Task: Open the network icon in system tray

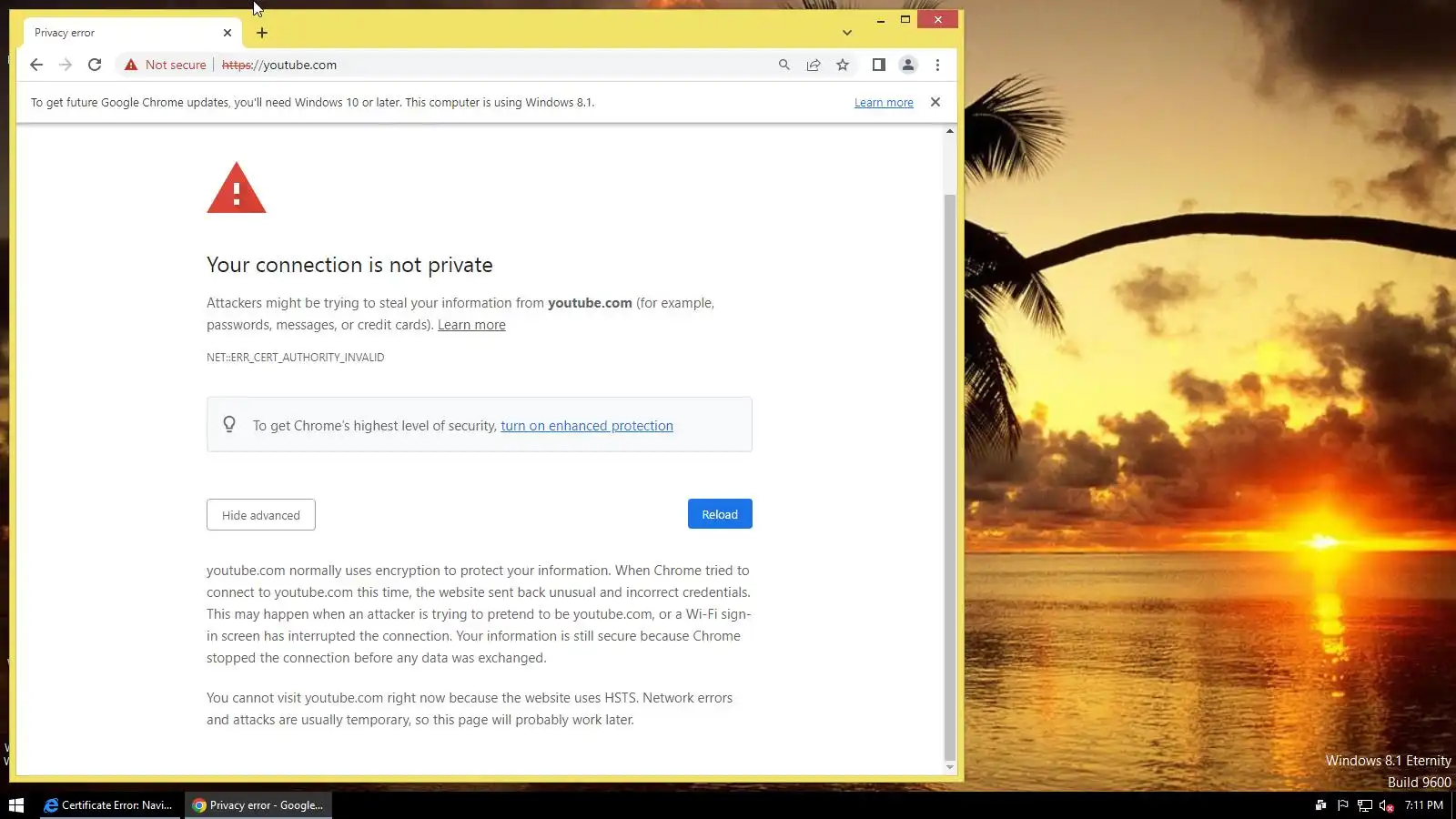Action: pyautogui.click(x=1364, y=805)
